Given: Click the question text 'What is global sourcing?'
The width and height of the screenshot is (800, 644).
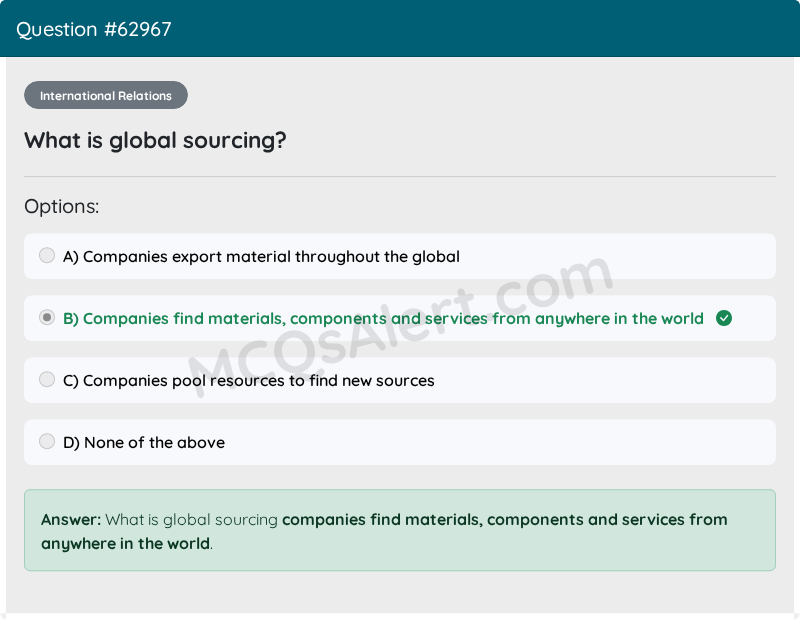Looking at the screenshot, I should click(x=155, y=140).
